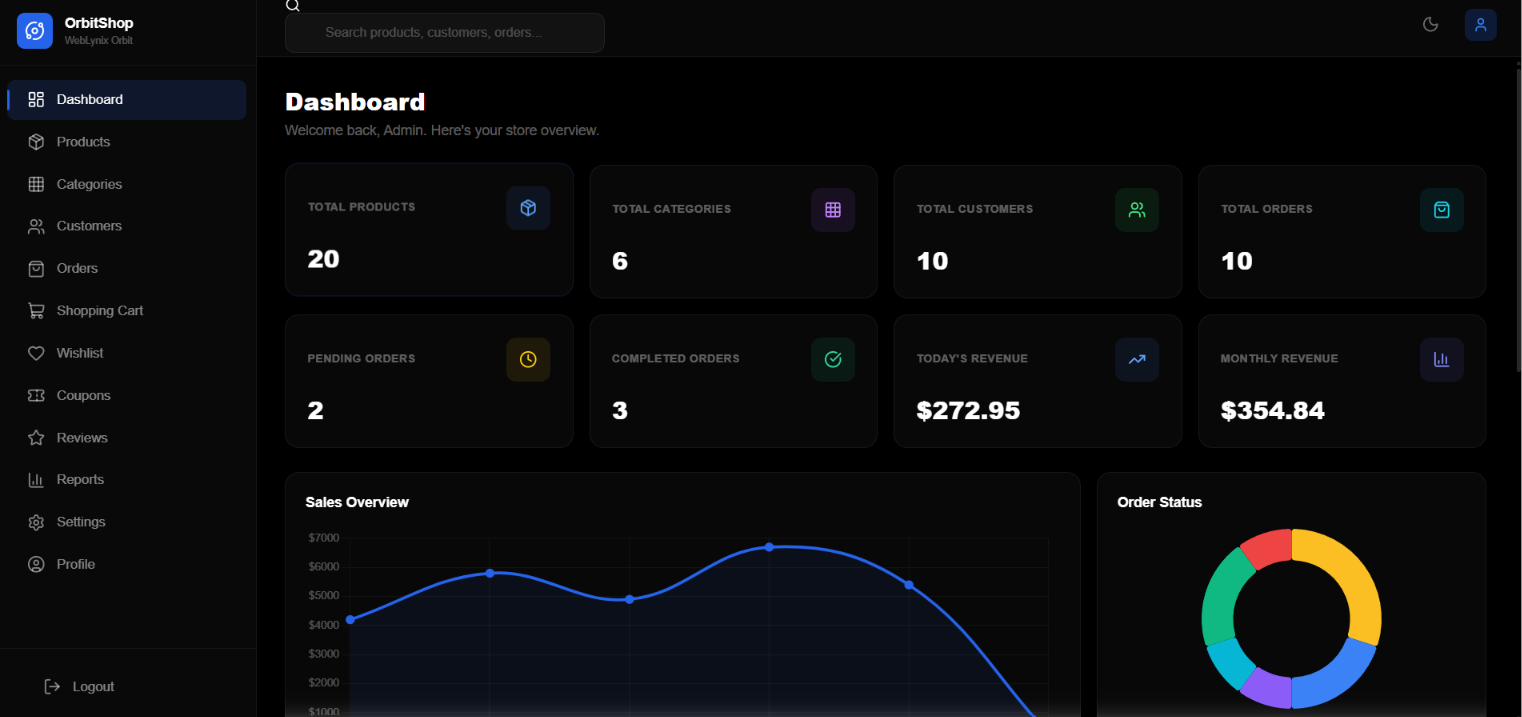Click the first sales chart data point

tap(350, 620)
